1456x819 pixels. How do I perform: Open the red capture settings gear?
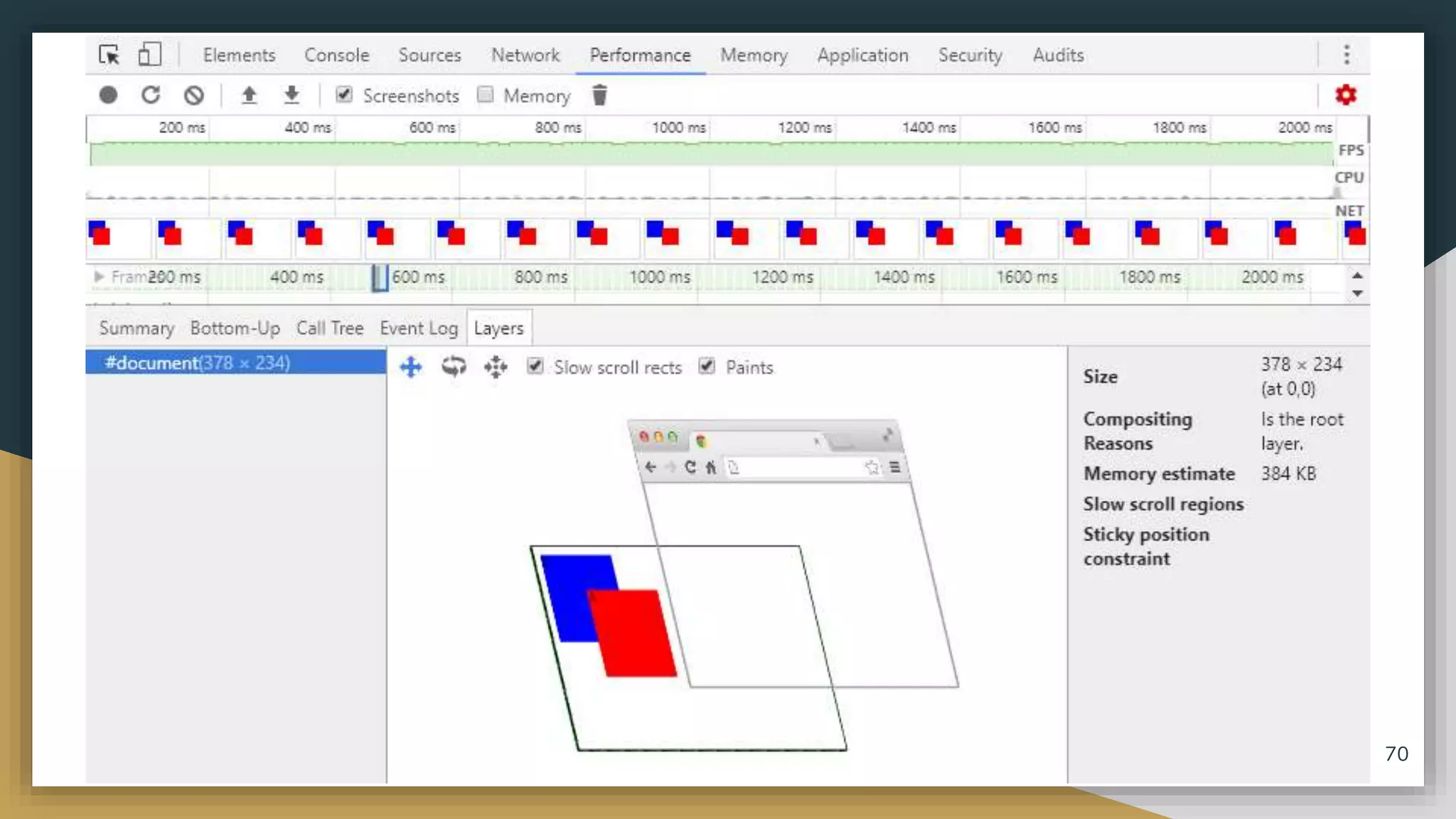coord(1345,95)
